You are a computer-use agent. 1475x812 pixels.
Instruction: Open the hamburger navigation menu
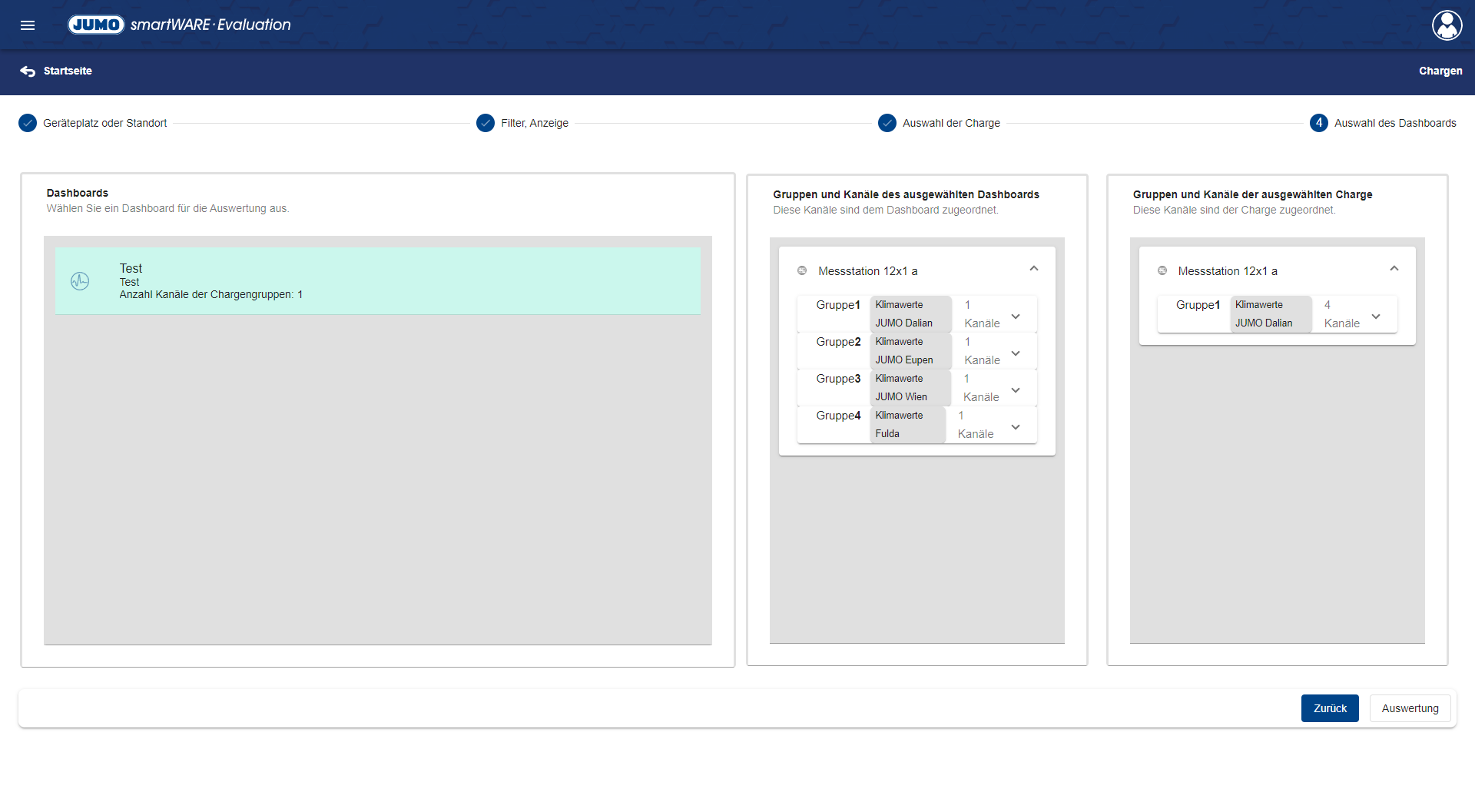[x=28, y=25]
